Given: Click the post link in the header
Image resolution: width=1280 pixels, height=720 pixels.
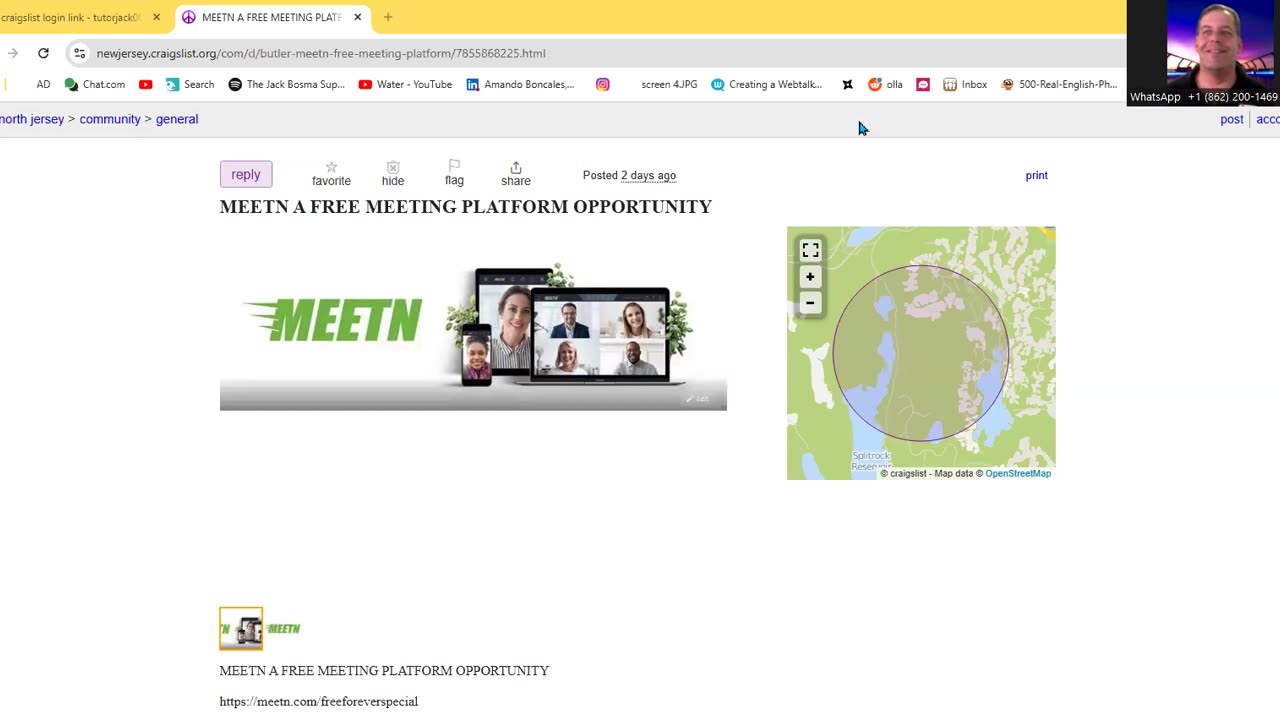Looking at the screenshot, I should [1232, 119].
